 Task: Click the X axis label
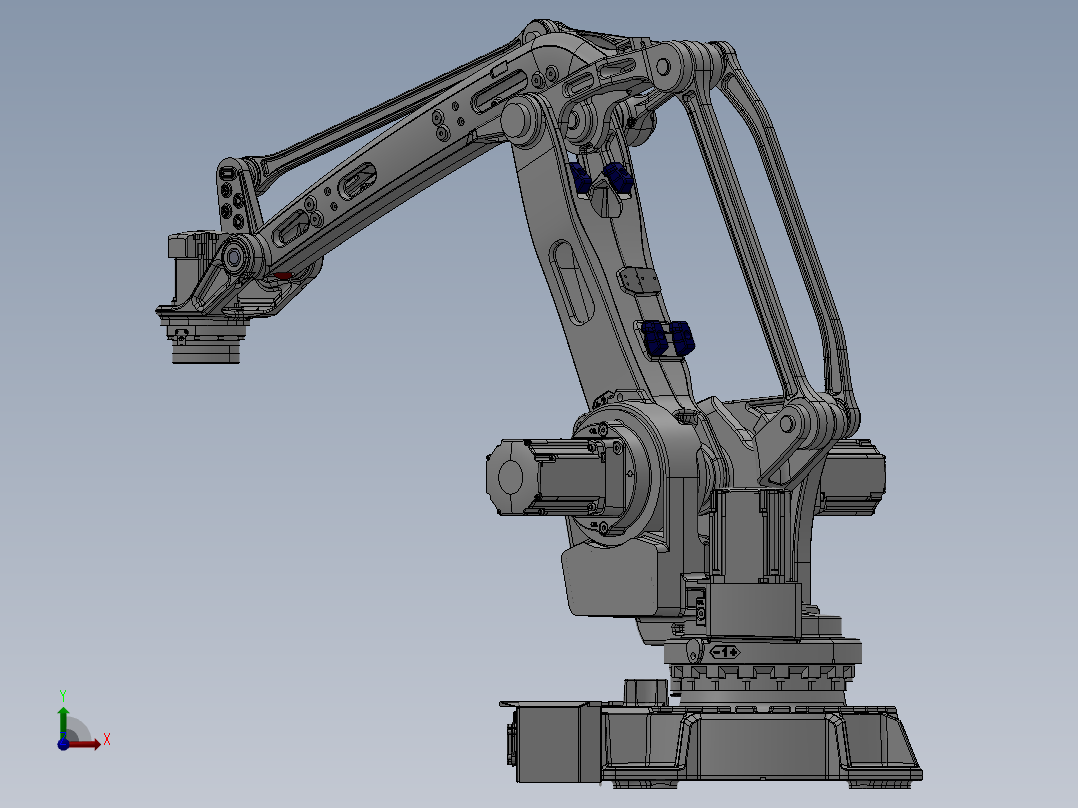point(107,738)
